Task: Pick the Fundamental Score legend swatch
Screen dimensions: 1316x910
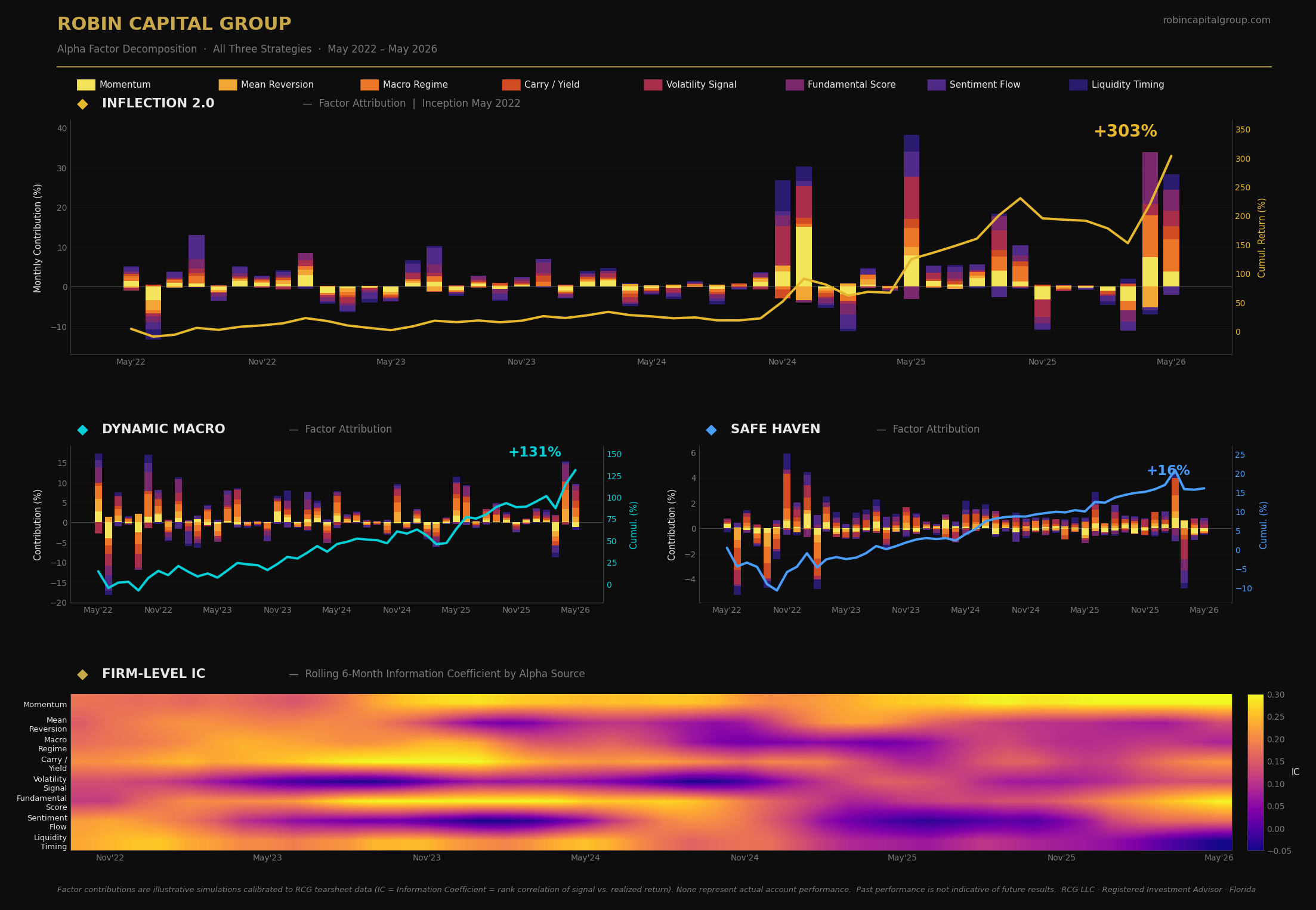Action: pos(795,85)
